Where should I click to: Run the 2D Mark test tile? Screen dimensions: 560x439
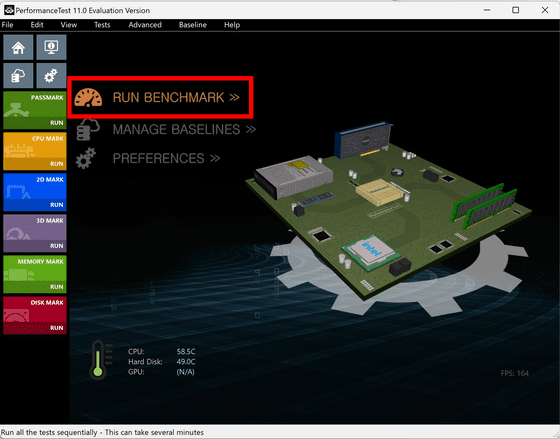tap(35, 192)
